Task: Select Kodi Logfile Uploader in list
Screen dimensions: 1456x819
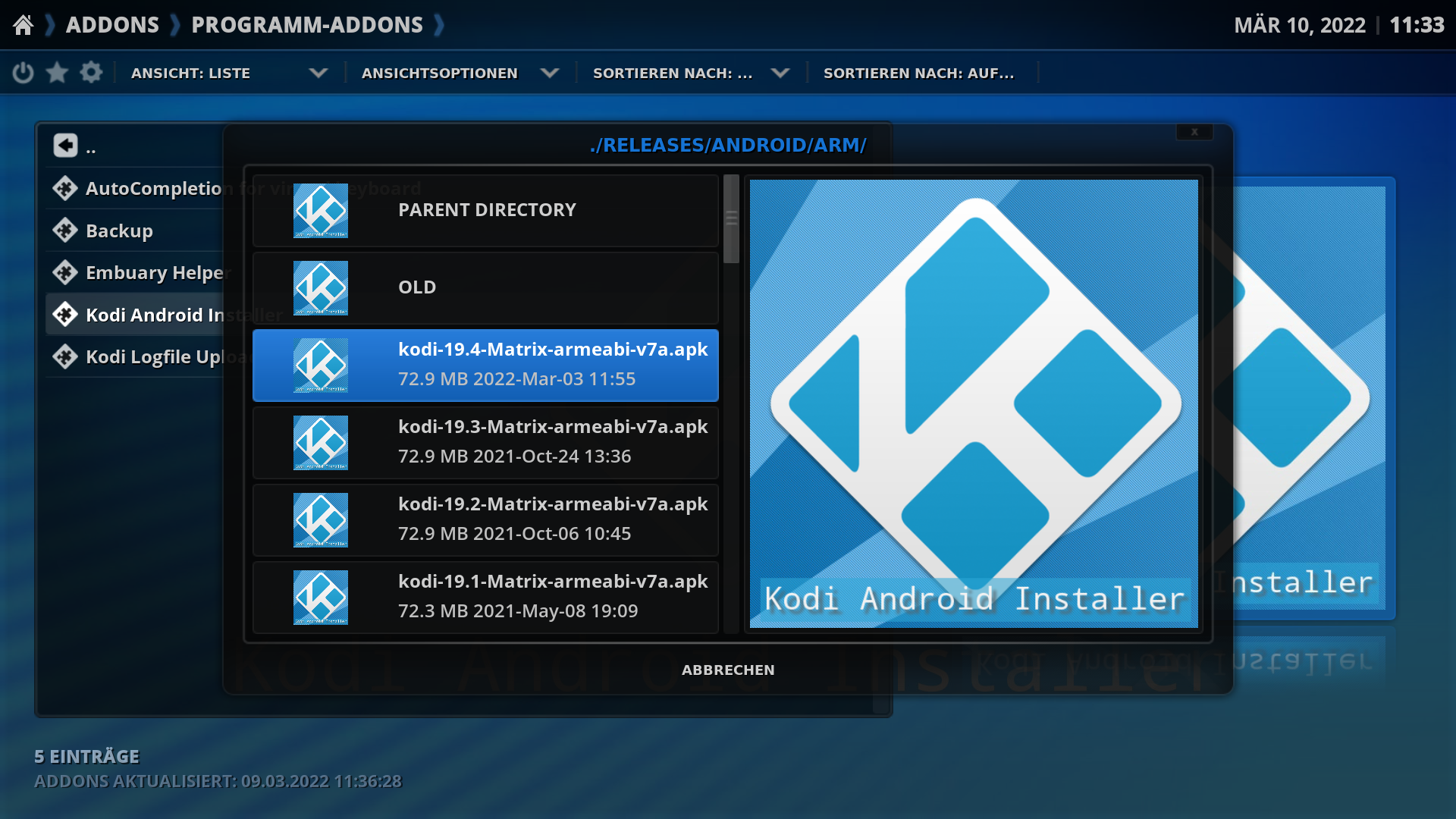Action: [x=135, y=356]
